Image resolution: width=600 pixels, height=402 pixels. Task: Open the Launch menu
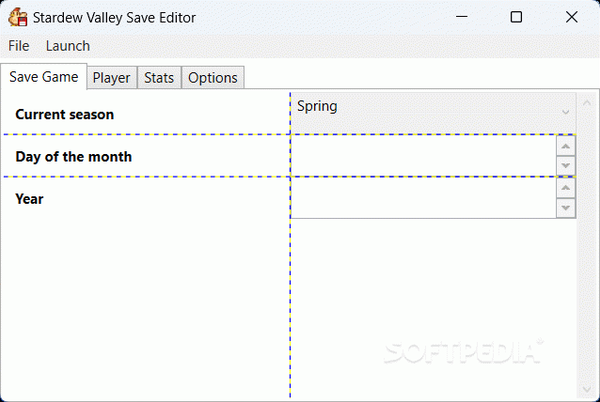point(68,46)
